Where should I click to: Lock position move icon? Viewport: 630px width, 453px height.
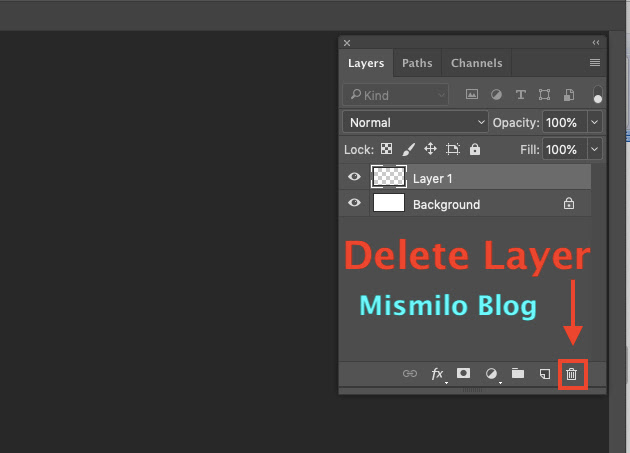[x=430, y=149]
